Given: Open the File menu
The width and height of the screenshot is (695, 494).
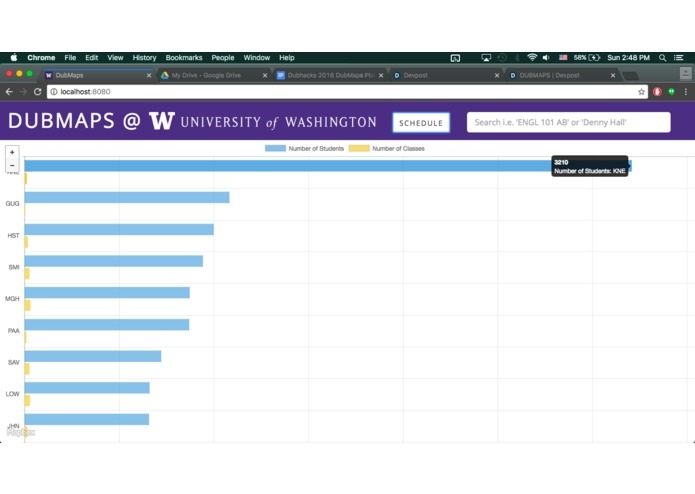Looking at the screenshot, I should [x=70, y=58].
